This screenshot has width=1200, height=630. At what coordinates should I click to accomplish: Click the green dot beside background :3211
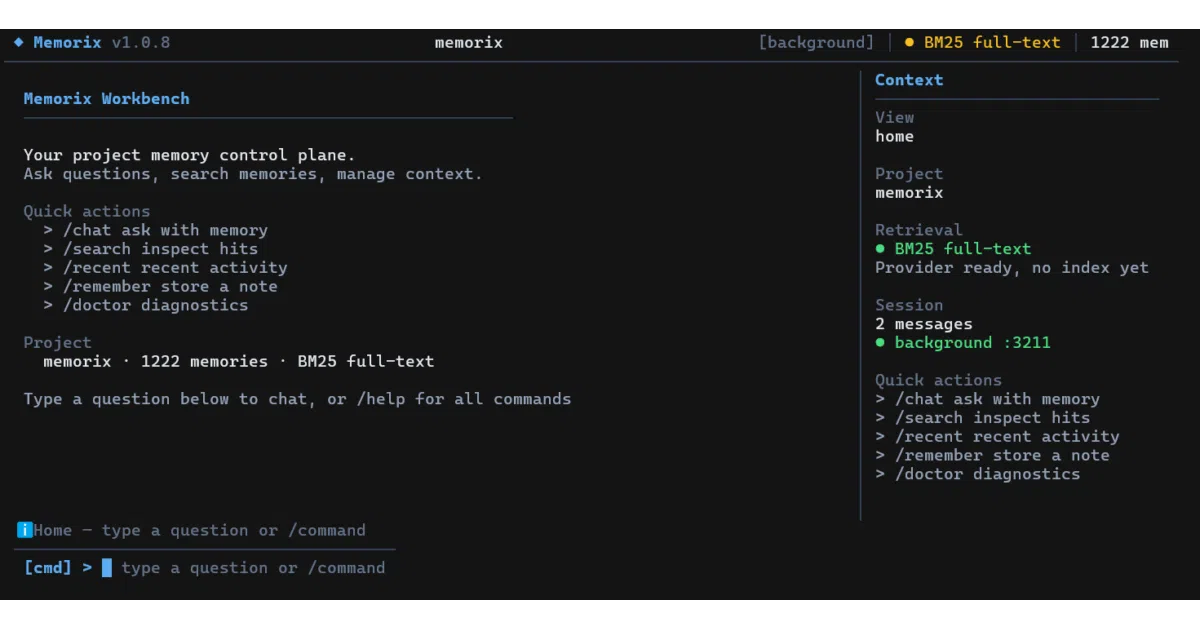click(880, 342)
